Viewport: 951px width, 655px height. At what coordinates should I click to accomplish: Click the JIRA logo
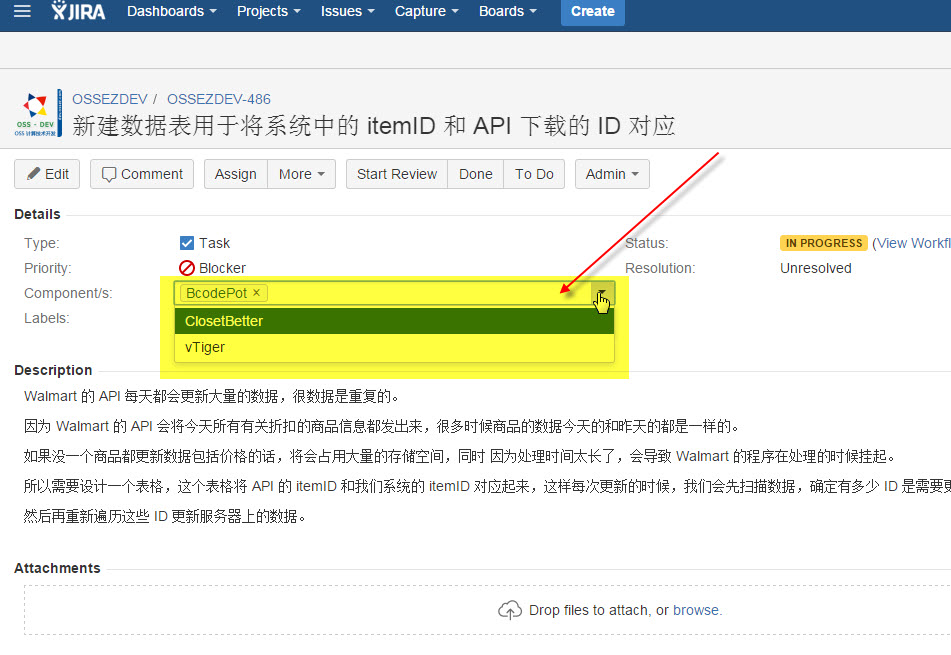point(78,11)
